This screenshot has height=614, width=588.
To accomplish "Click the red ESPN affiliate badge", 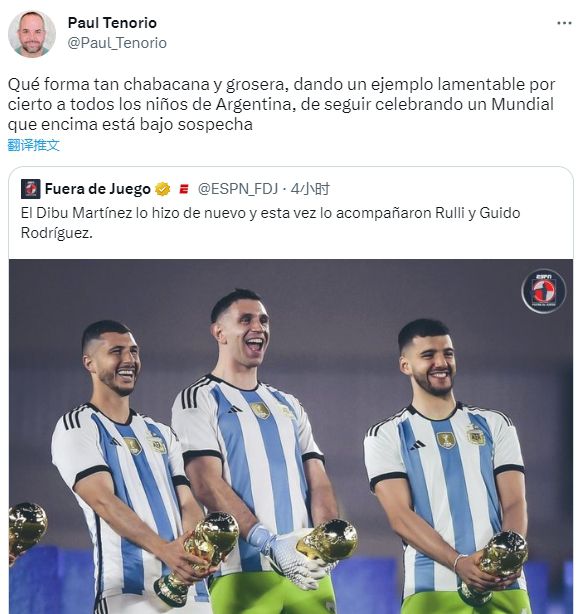I will coord(184,190).
